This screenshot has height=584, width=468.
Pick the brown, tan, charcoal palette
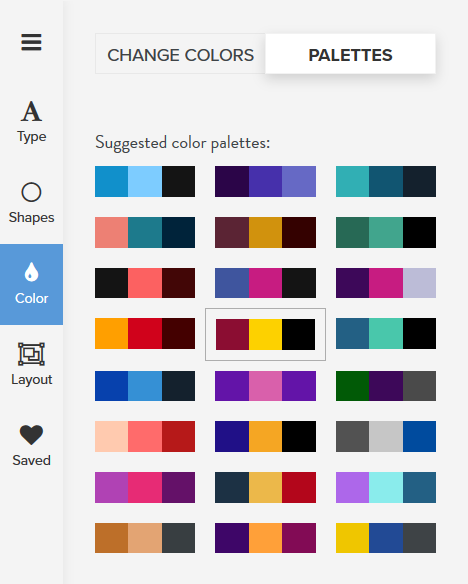[x=145, y=538]
